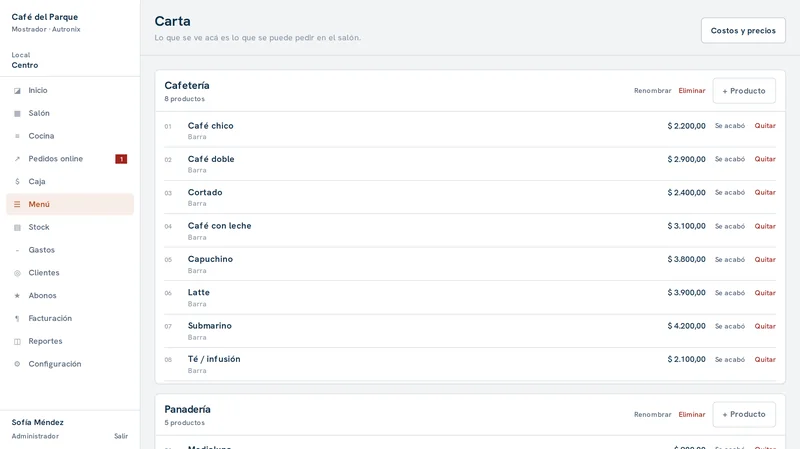Click the Gastos sidebar icon
The width and height of the screenshot is (800, 449).
pos(17,250)
